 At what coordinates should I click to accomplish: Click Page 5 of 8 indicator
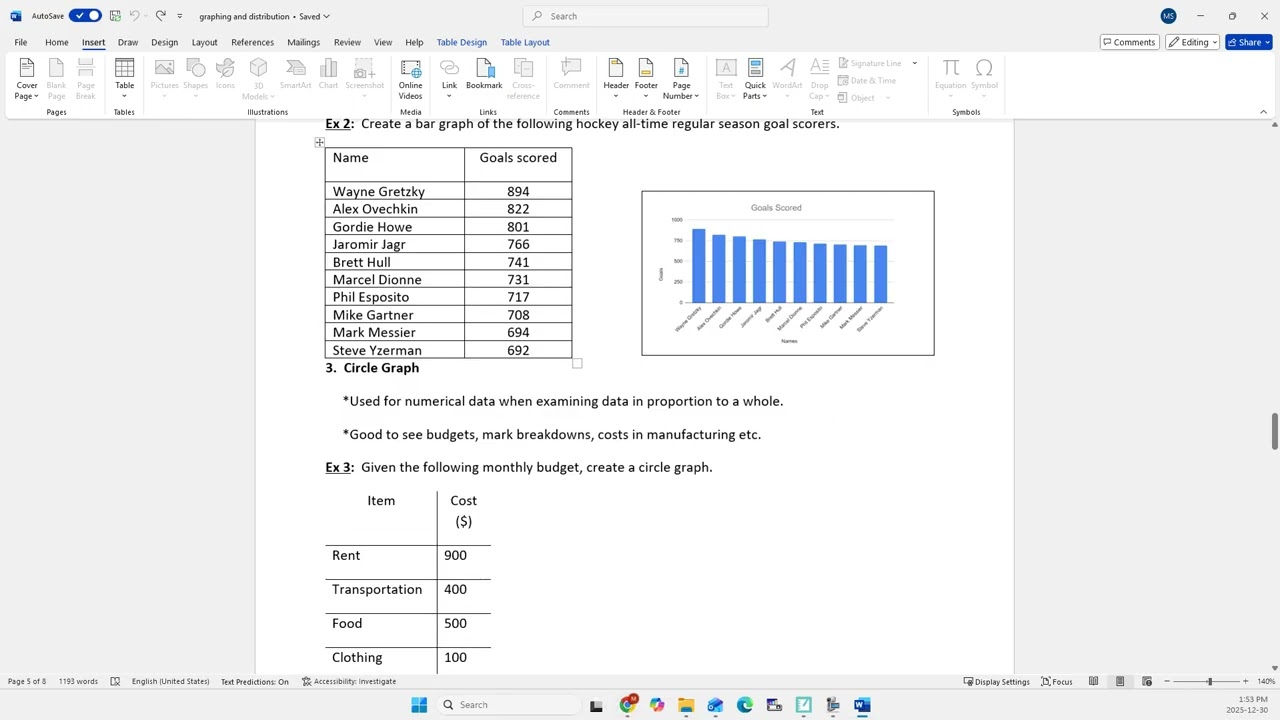(27, 681)
